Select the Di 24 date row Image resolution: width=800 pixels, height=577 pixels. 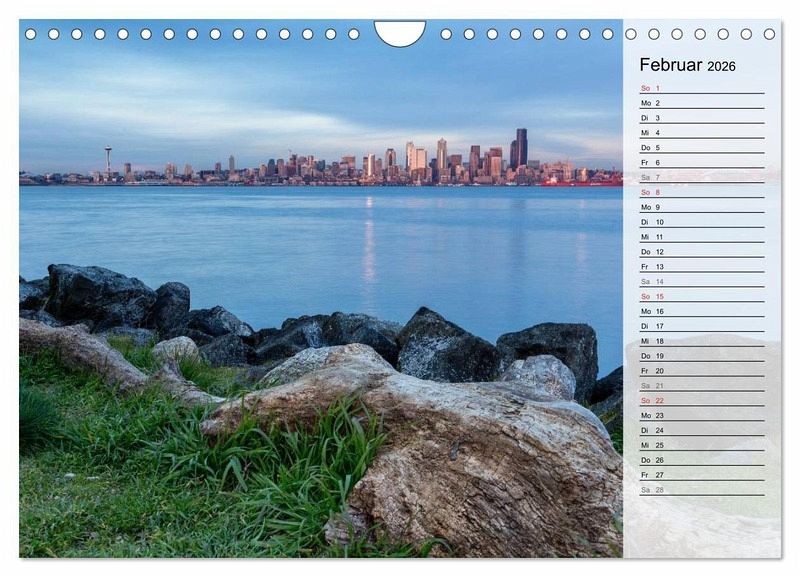point(701,430)
